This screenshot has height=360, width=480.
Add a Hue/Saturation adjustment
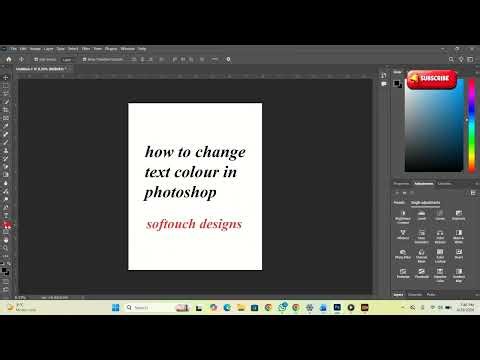(422, 236)
